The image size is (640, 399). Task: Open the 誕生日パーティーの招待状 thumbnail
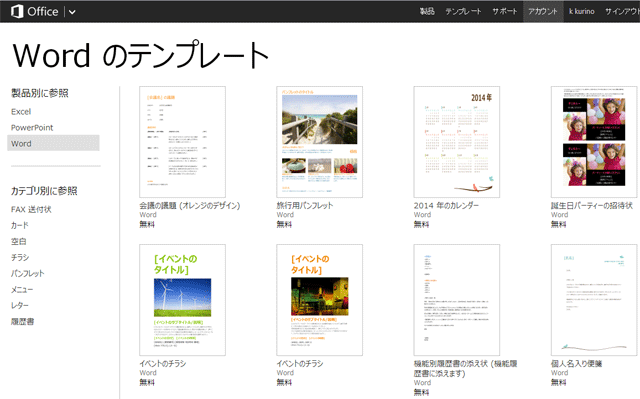tap(594, 142)
